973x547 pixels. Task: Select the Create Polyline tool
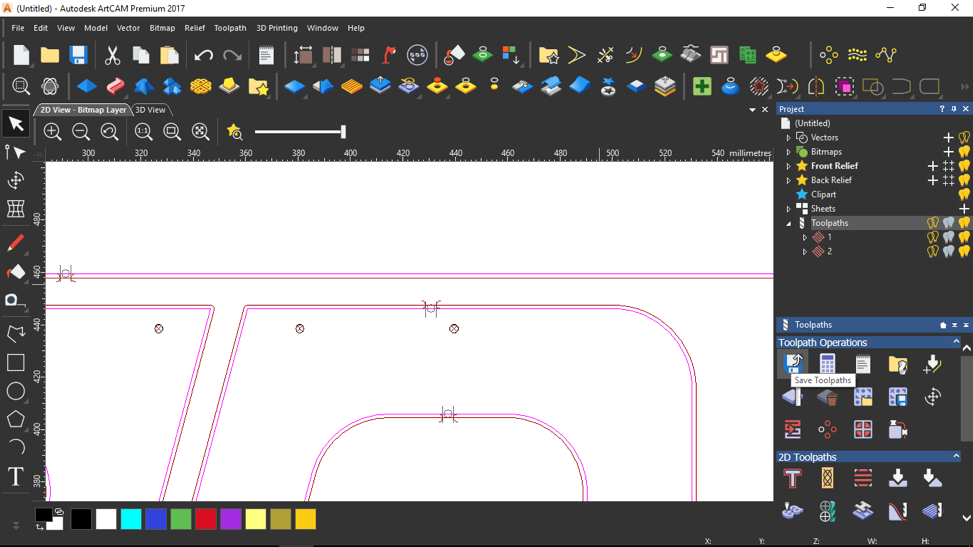coord(16,333)
